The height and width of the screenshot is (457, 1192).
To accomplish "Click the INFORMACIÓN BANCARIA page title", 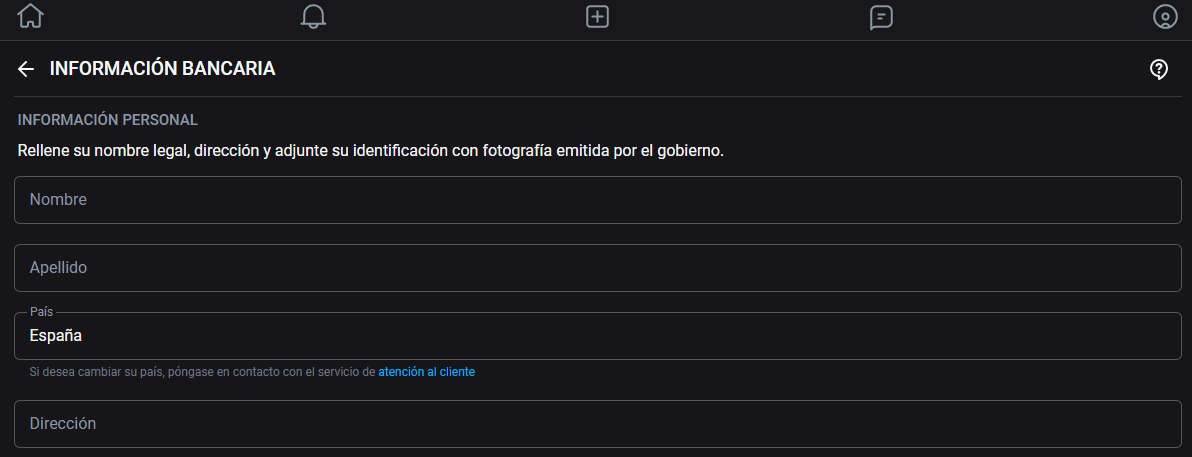I will point(162,69).
